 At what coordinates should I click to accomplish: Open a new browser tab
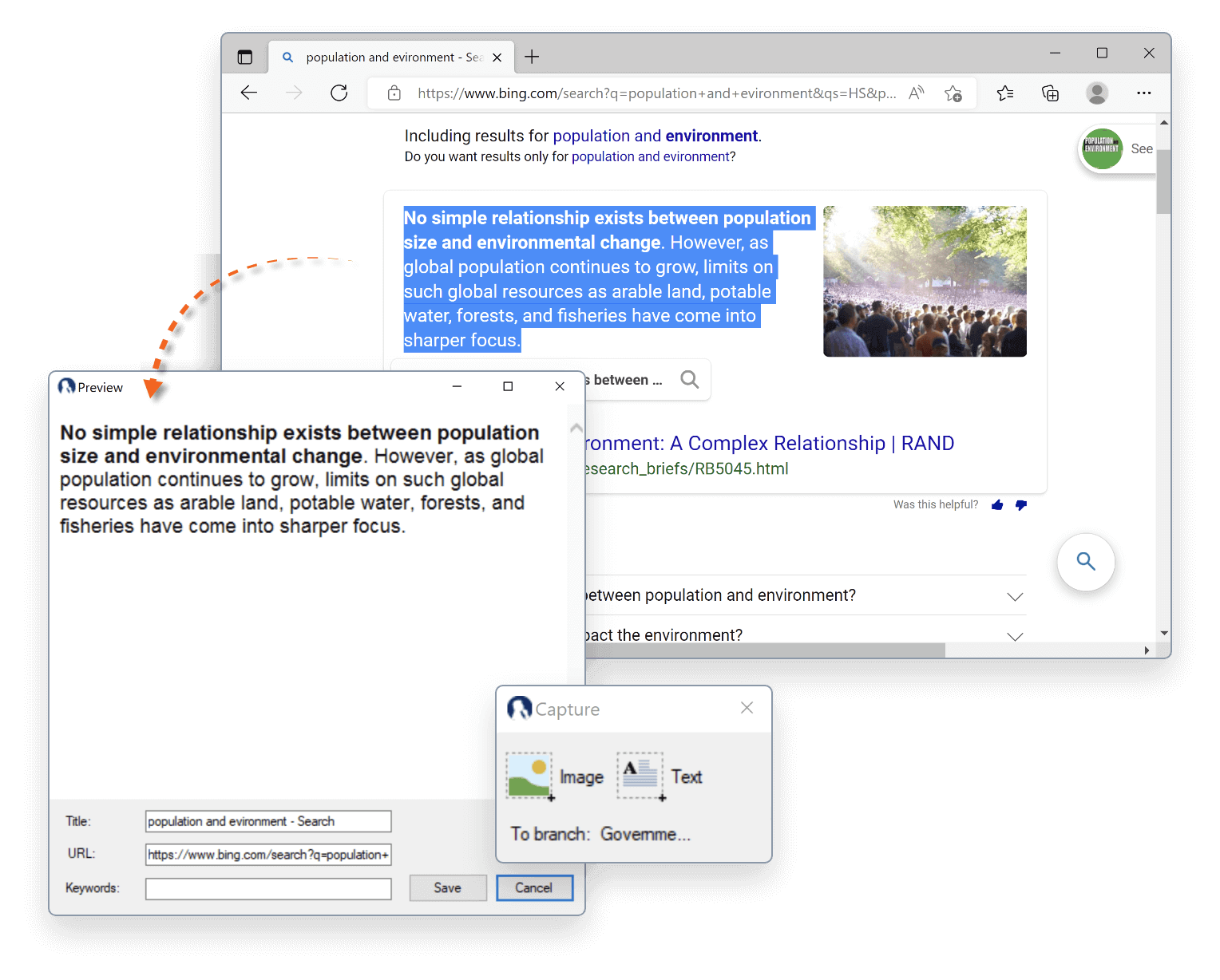(532, 57)
